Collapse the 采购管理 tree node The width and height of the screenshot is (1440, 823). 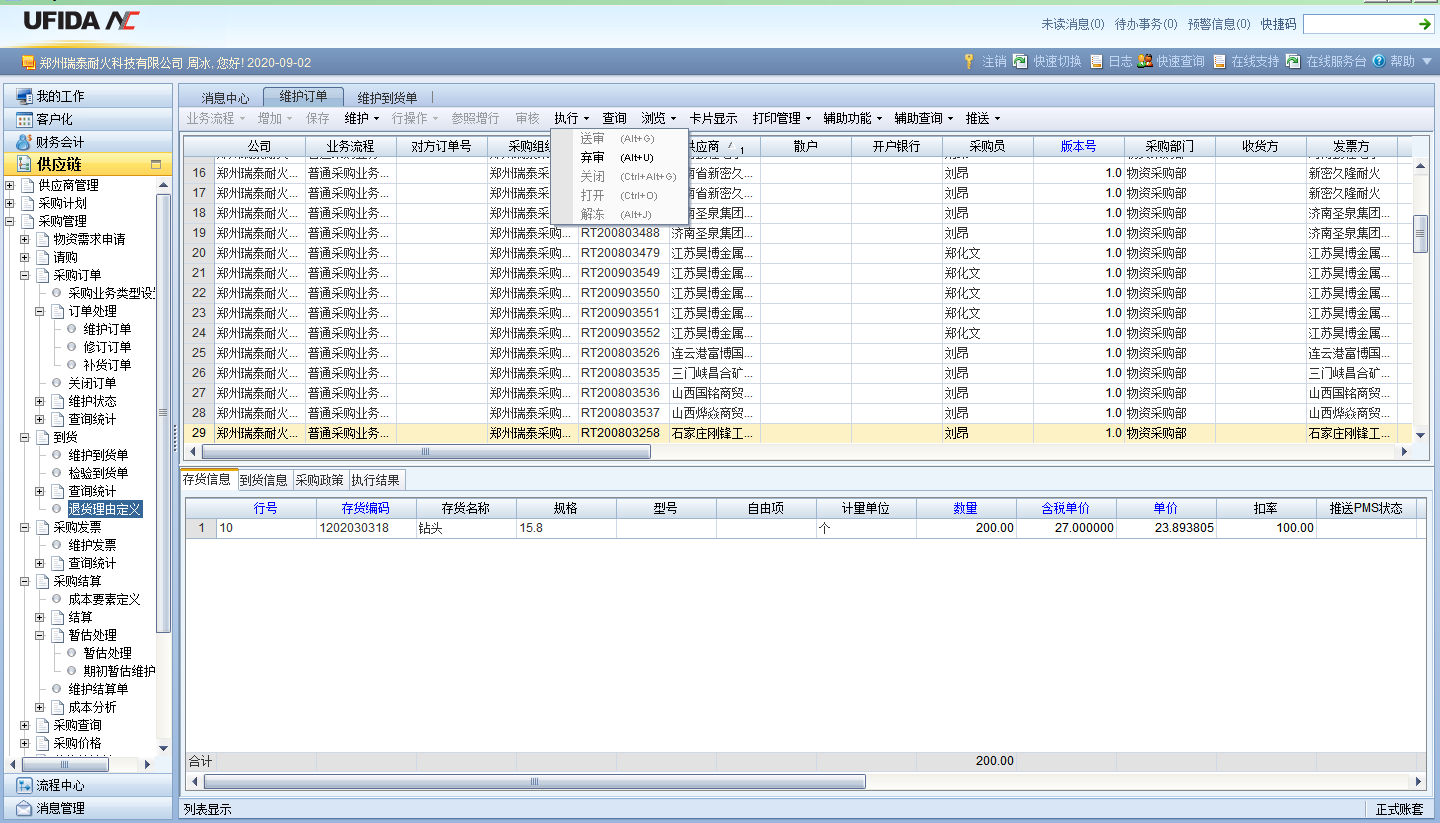(x=10, y=222)
